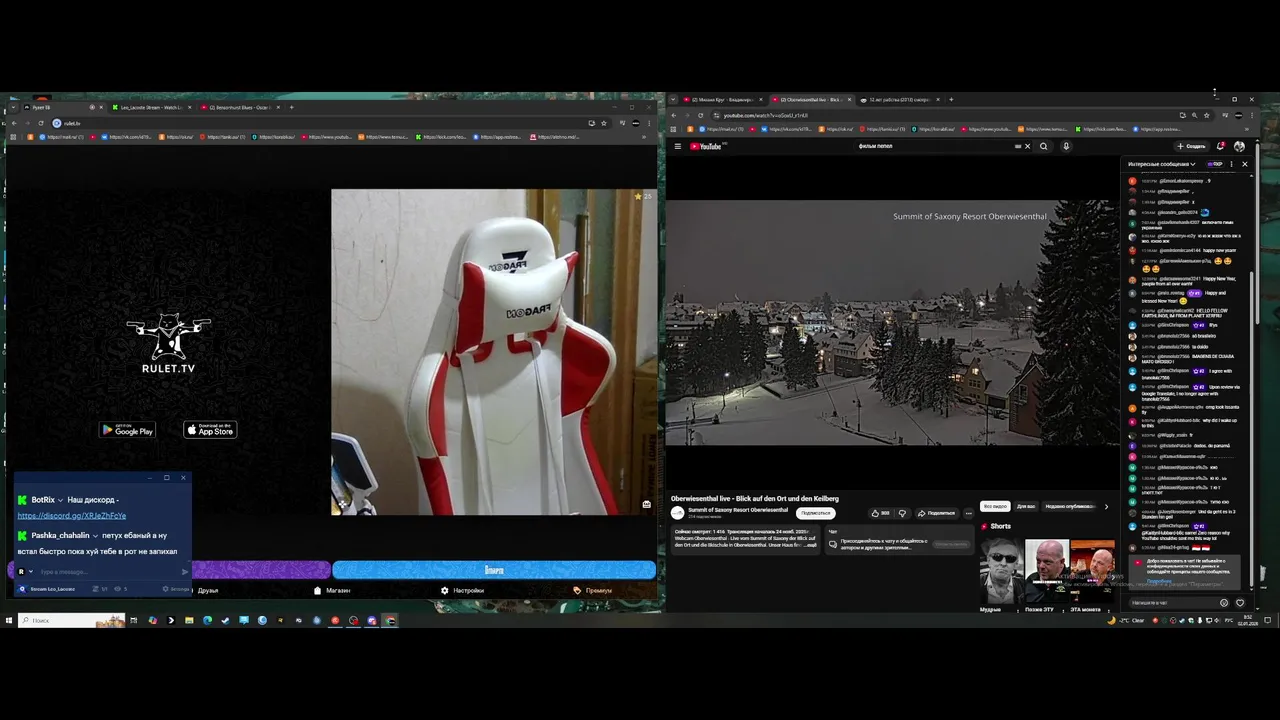Click the Windows taskbar search box
Image resolution: width=1280 pixels, height=720 pixels.
(71, 620)
